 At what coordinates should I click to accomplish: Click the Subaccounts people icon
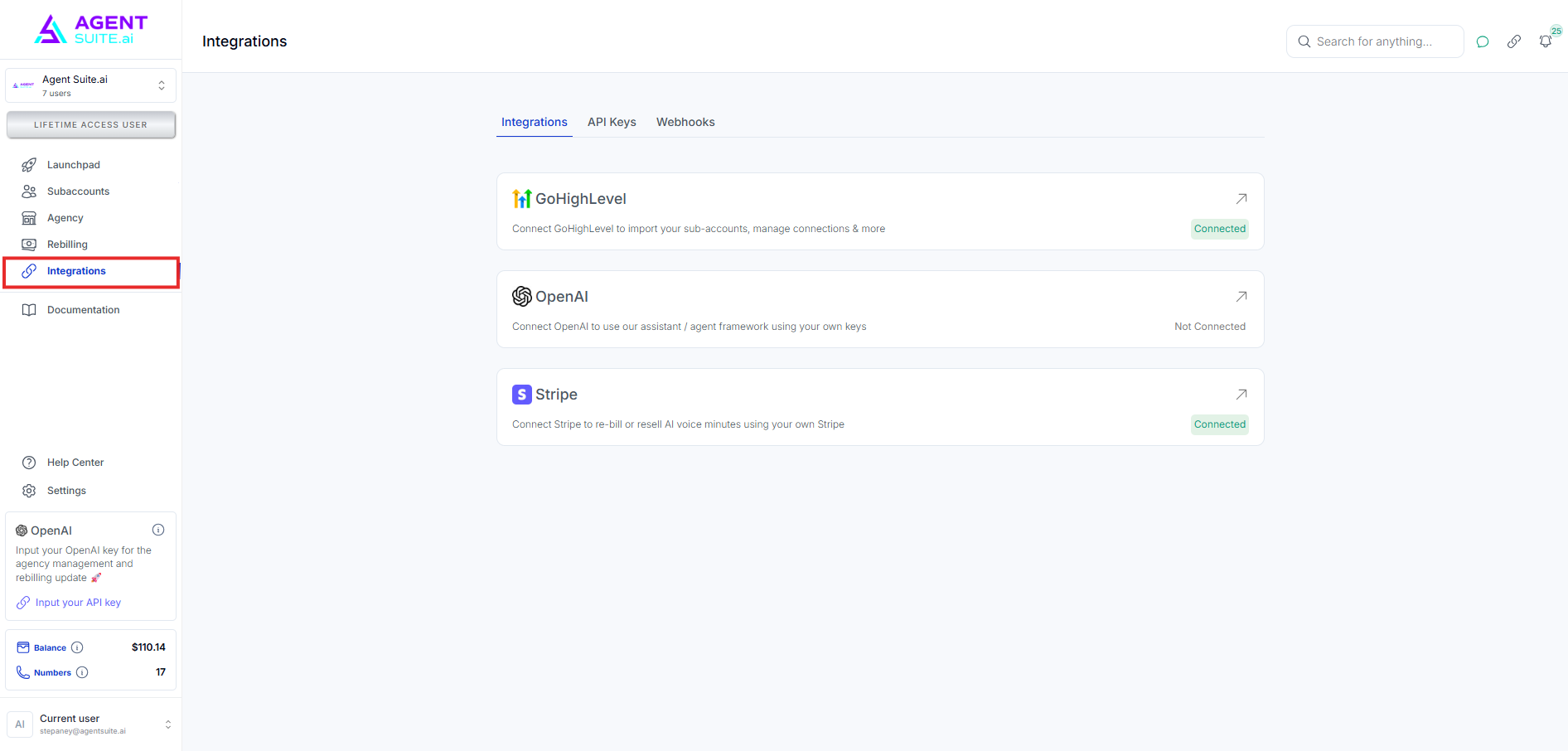point(29,191)
